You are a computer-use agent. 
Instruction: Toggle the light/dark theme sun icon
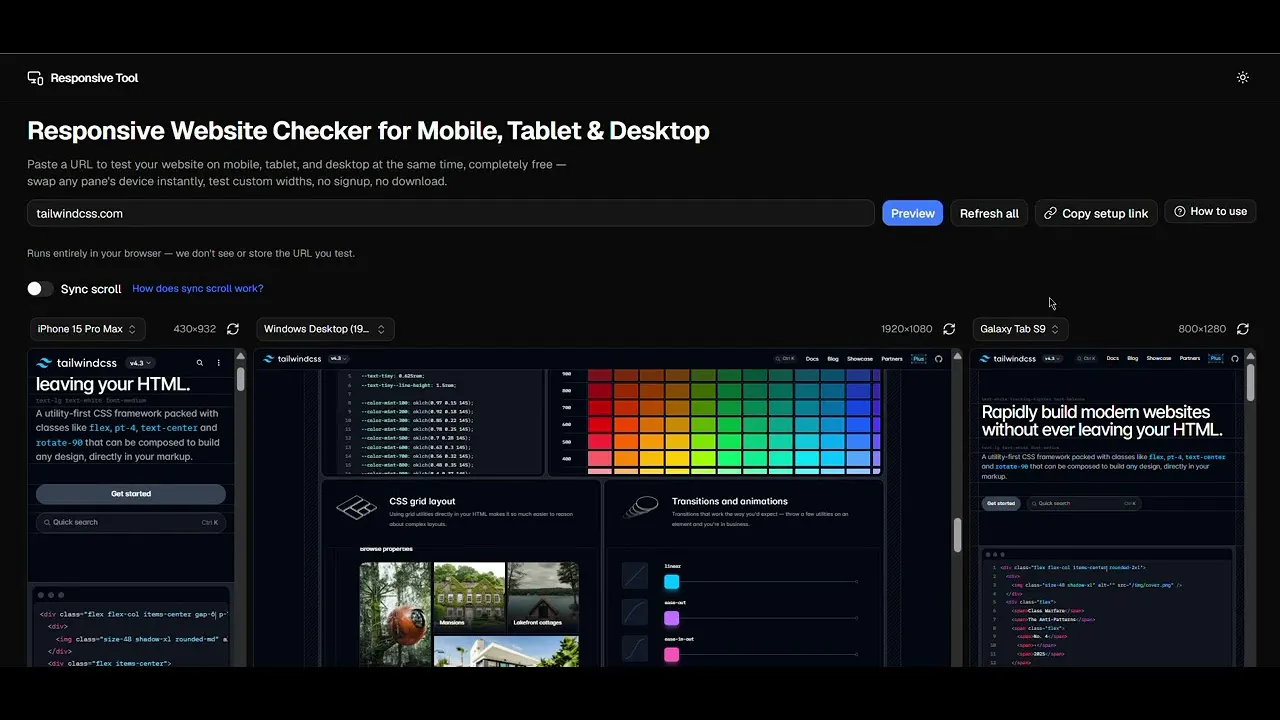(x=1243, y=78)
